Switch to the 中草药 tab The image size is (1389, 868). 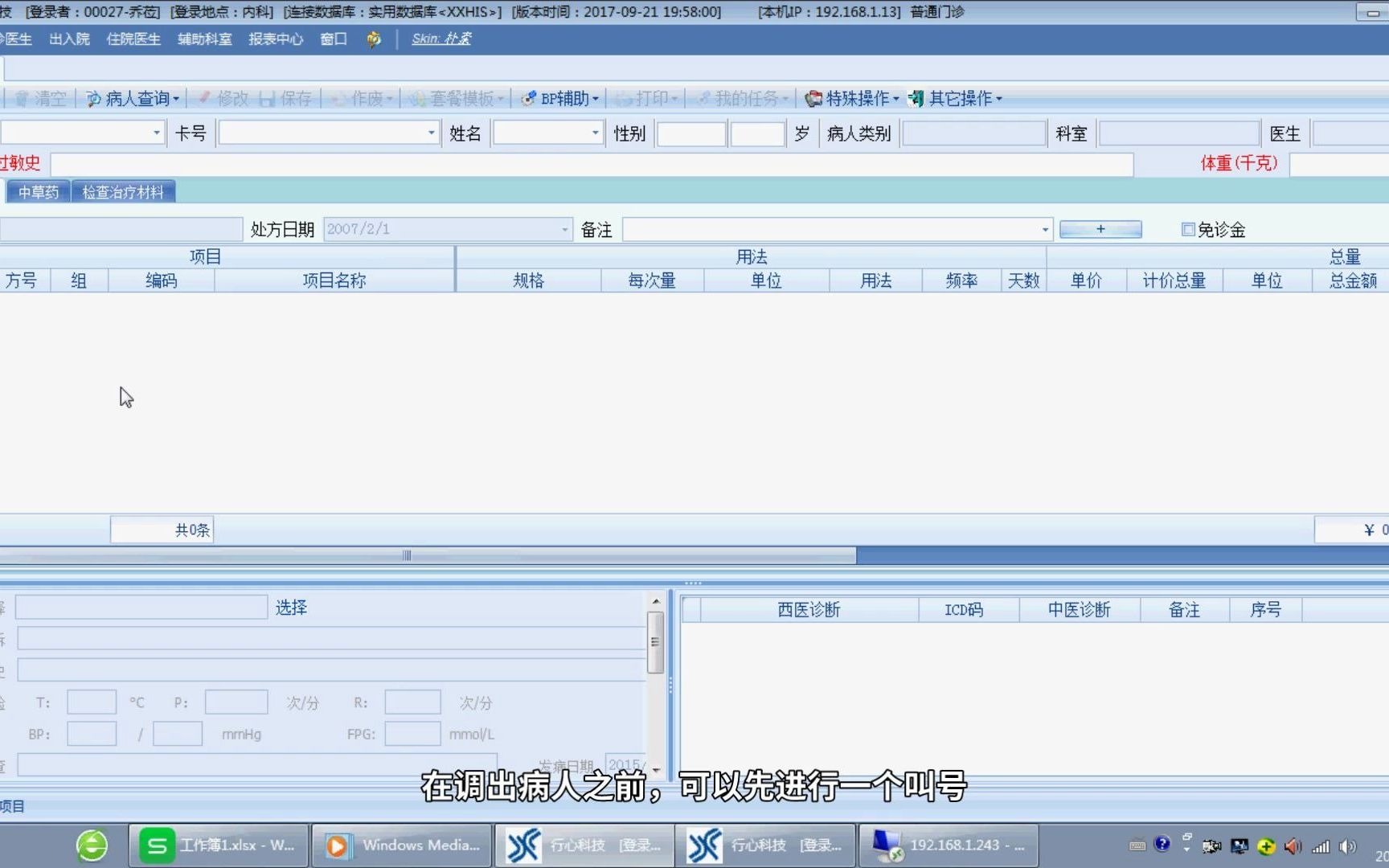point(38,192)
